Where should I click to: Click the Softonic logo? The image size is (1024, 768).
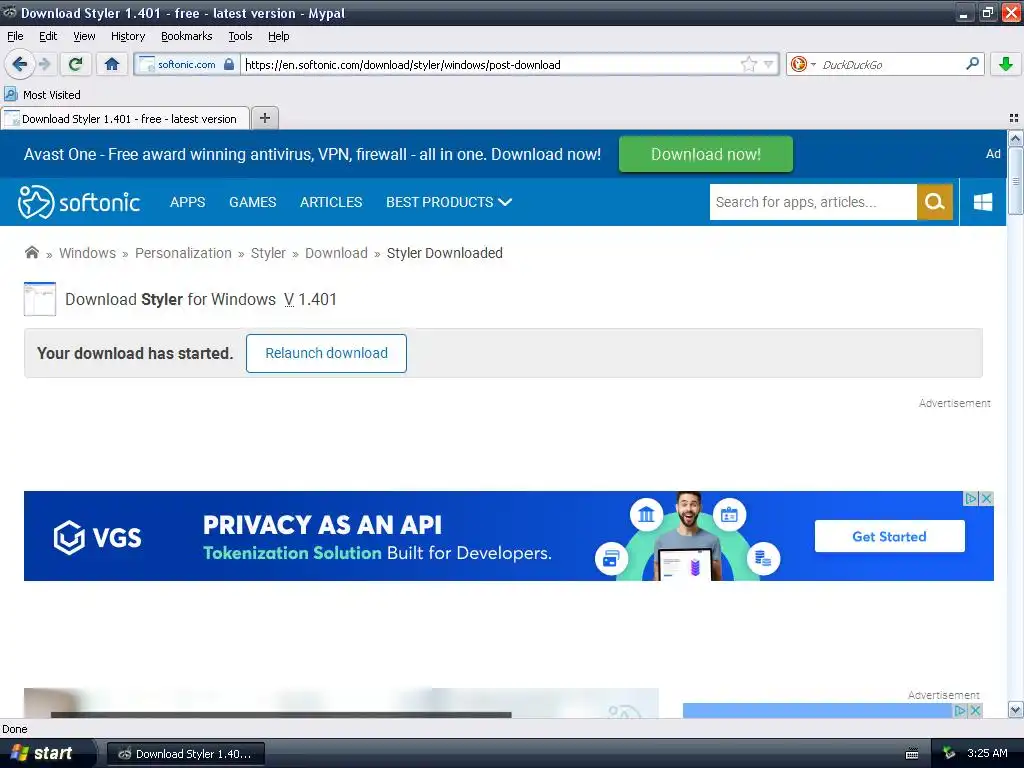[79, 202]
